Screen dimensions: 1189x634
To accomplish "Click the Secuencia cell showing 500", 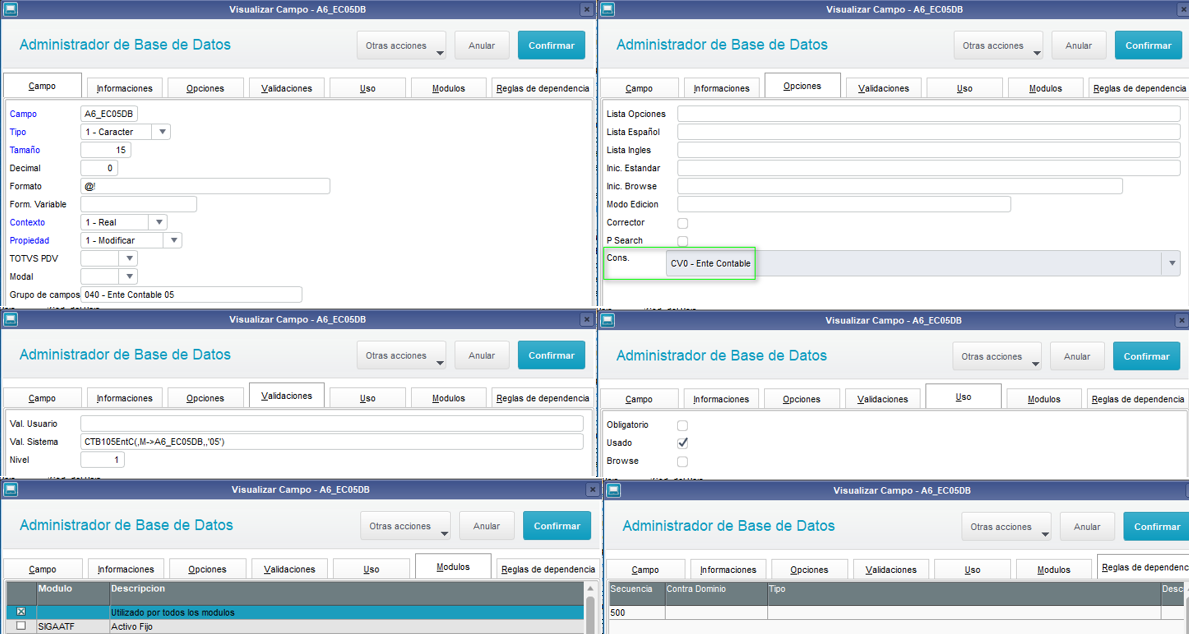I will [637, 613].
